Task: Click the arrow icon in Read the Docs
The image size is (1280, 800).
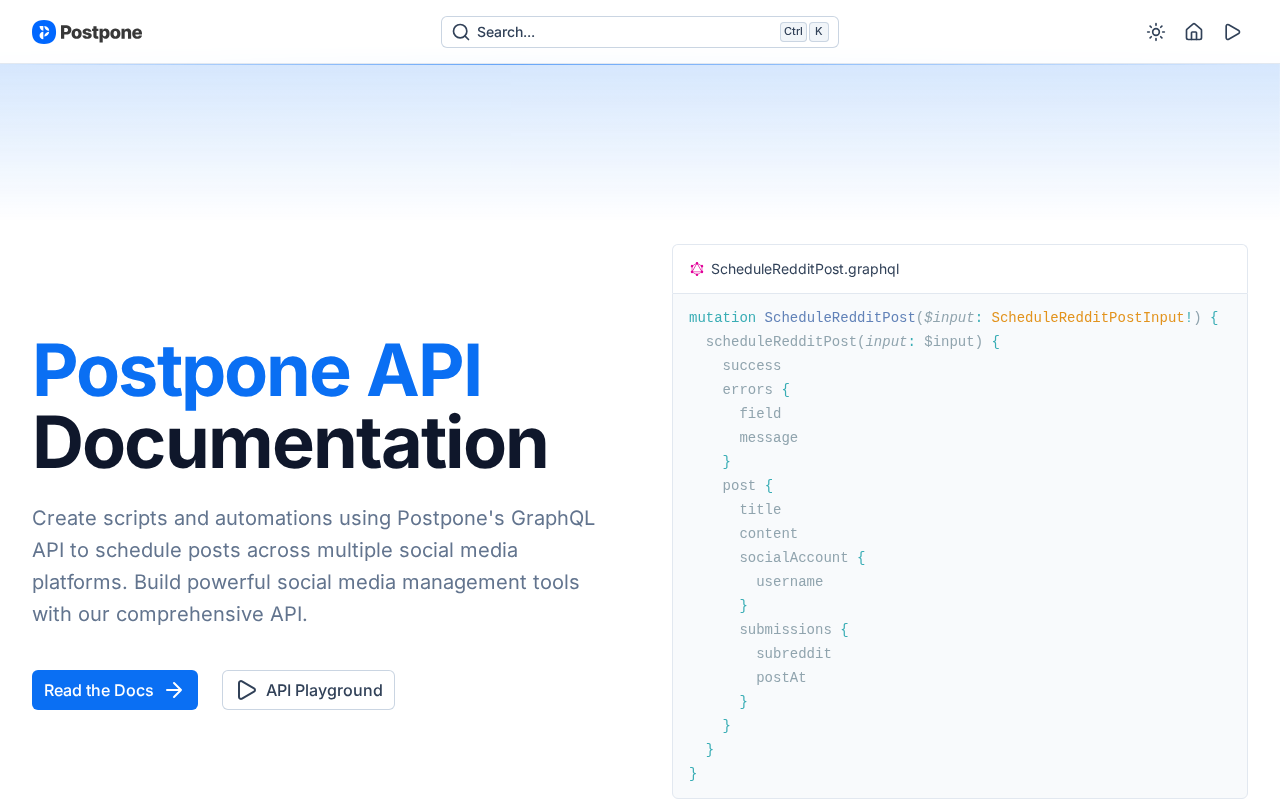Action: click(174, 690)
